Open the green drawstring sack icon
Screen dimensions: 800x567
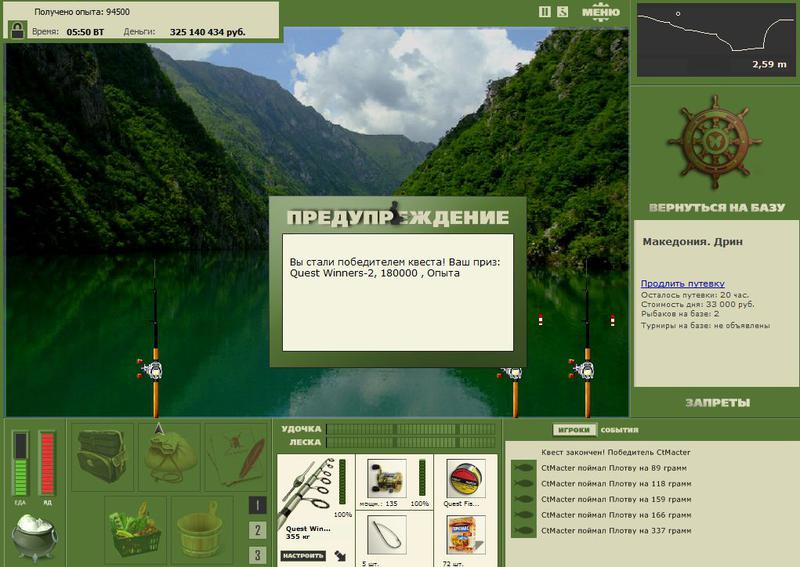point(169,456)
